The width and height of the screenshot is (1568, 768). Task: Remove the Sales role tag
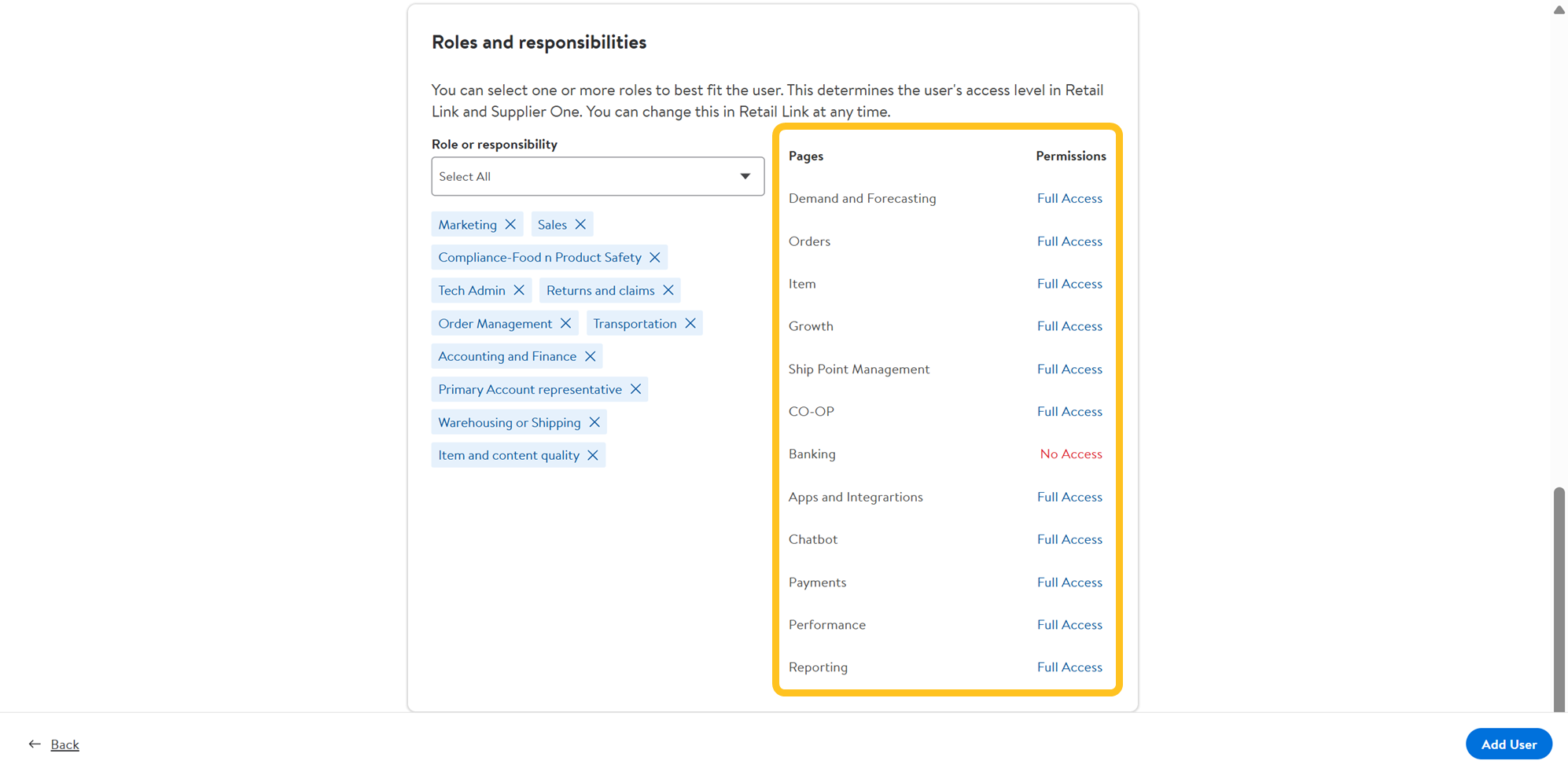coord(580,225)
